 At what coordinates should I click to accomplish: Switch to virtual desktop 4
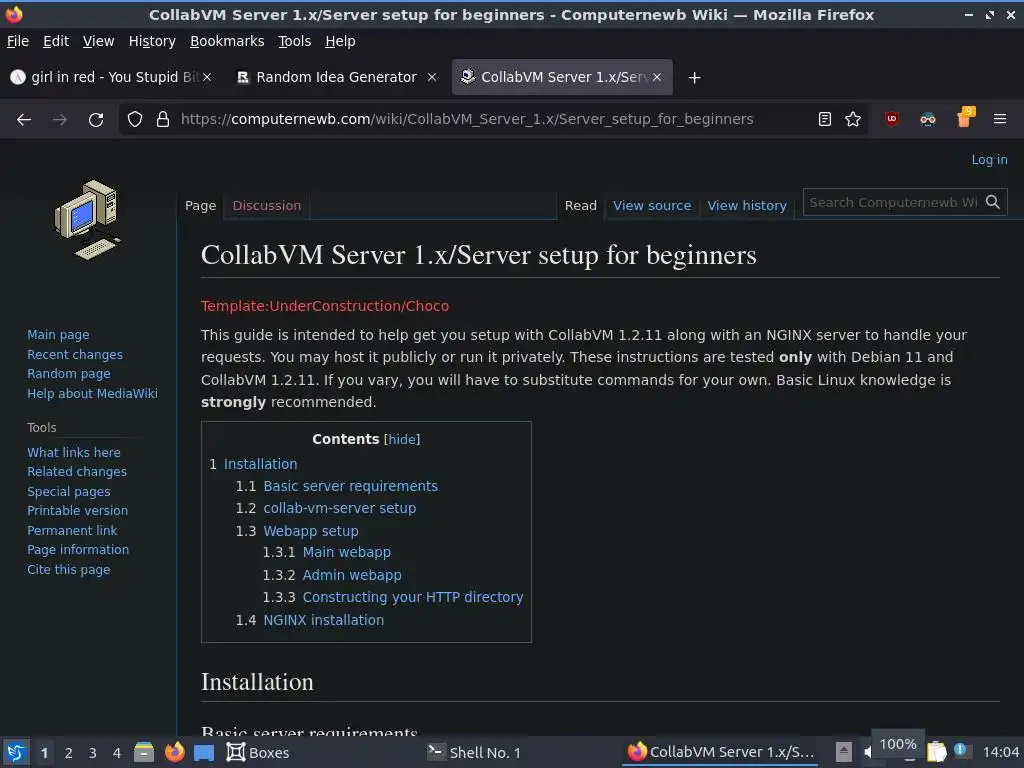pyautogui.click(x=117, y=753)
